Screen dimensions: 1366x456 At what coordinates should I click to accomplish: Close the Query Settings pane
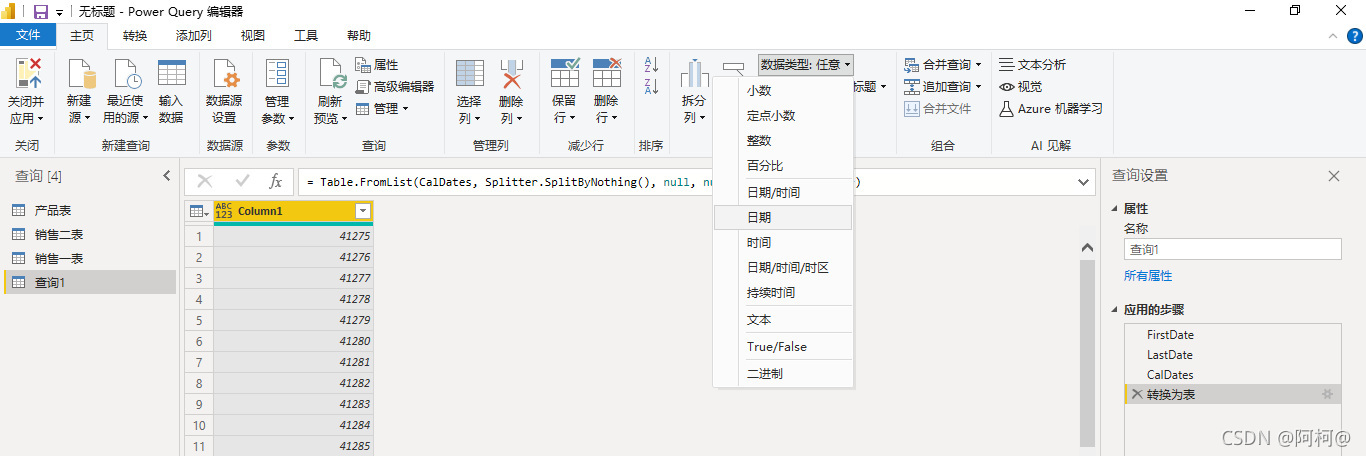(x=1334, y=176)
